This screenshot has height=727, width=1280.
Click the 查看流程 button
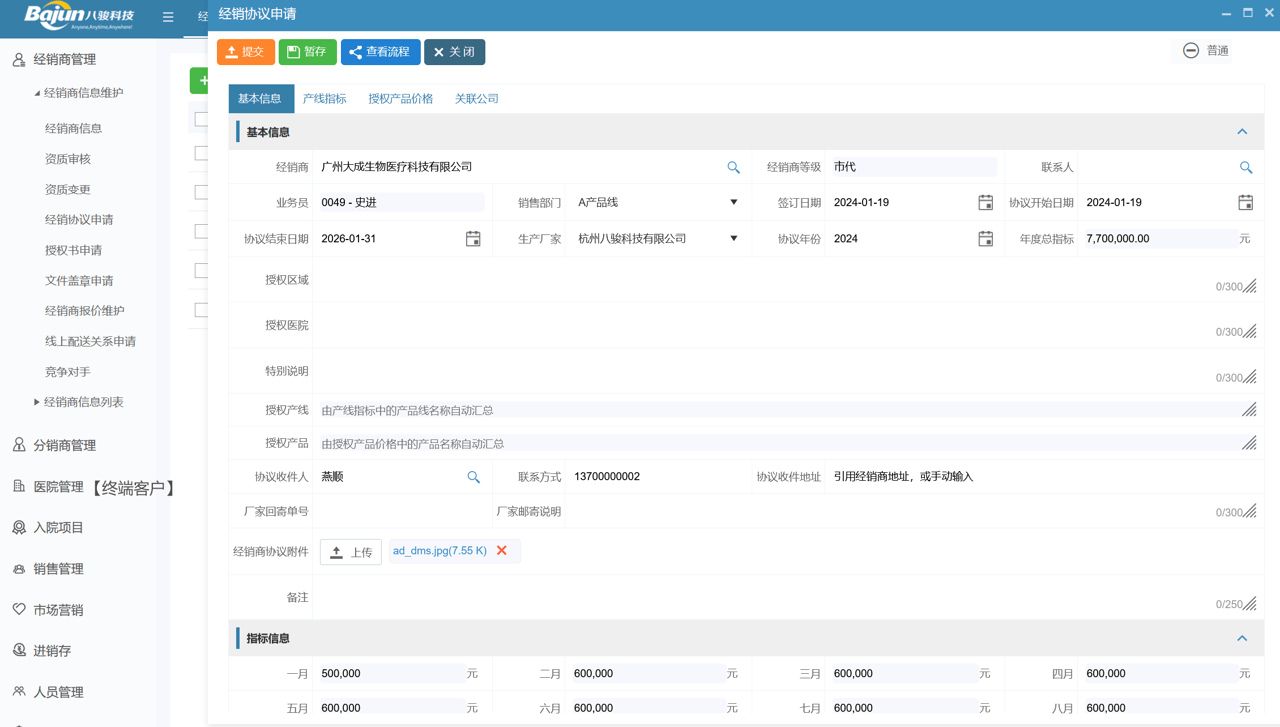click(x=380, y=52)
